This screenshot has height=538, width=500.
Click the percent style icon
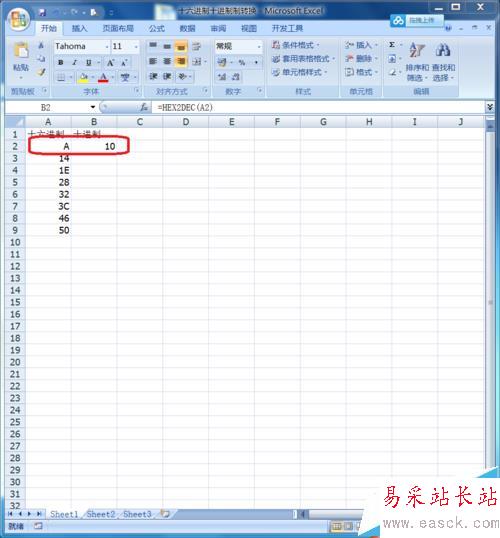(x=242, y=62)
